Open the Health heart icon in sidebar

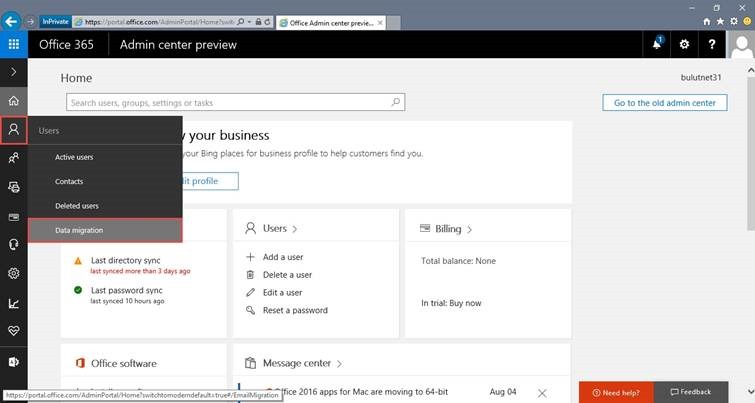[x=13, y=331]
